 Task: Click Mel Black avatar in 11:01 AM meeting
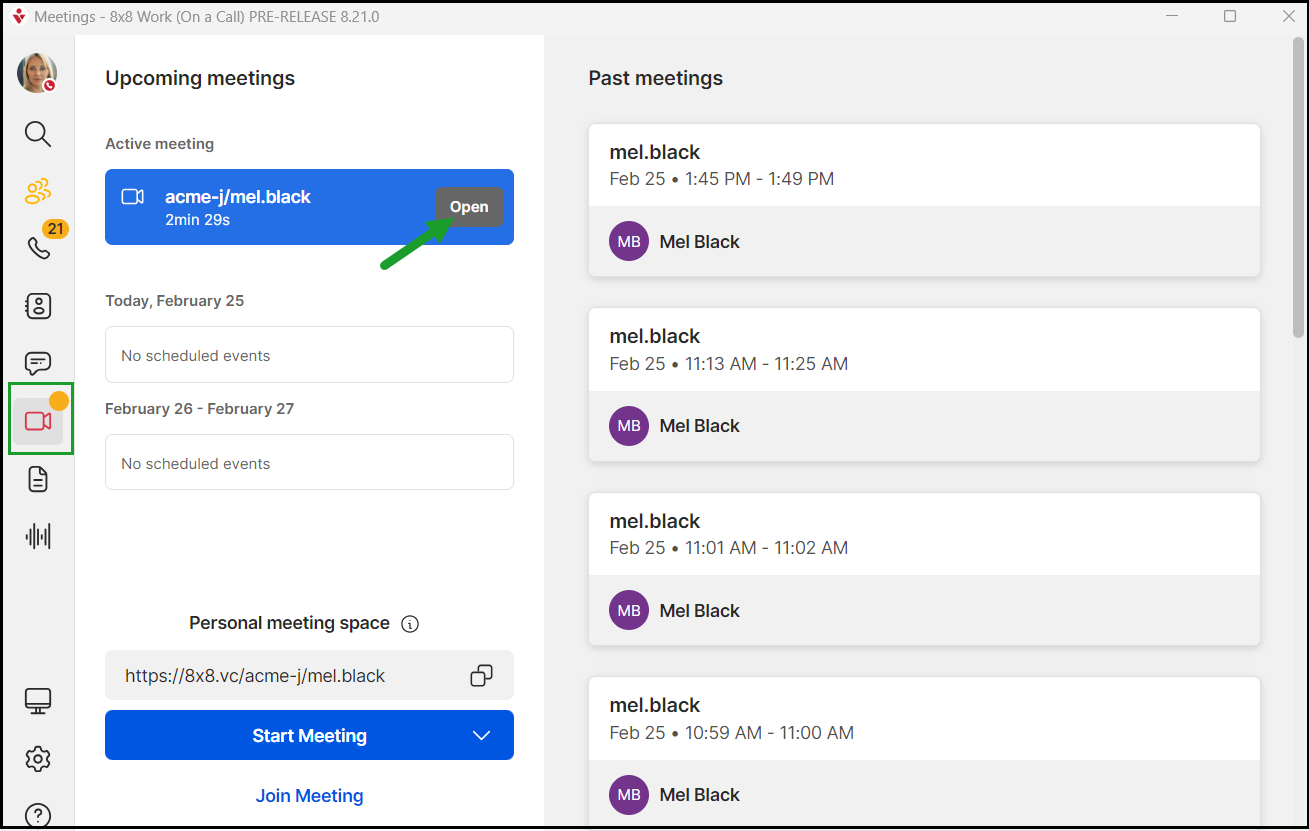[x=629, y=611]
